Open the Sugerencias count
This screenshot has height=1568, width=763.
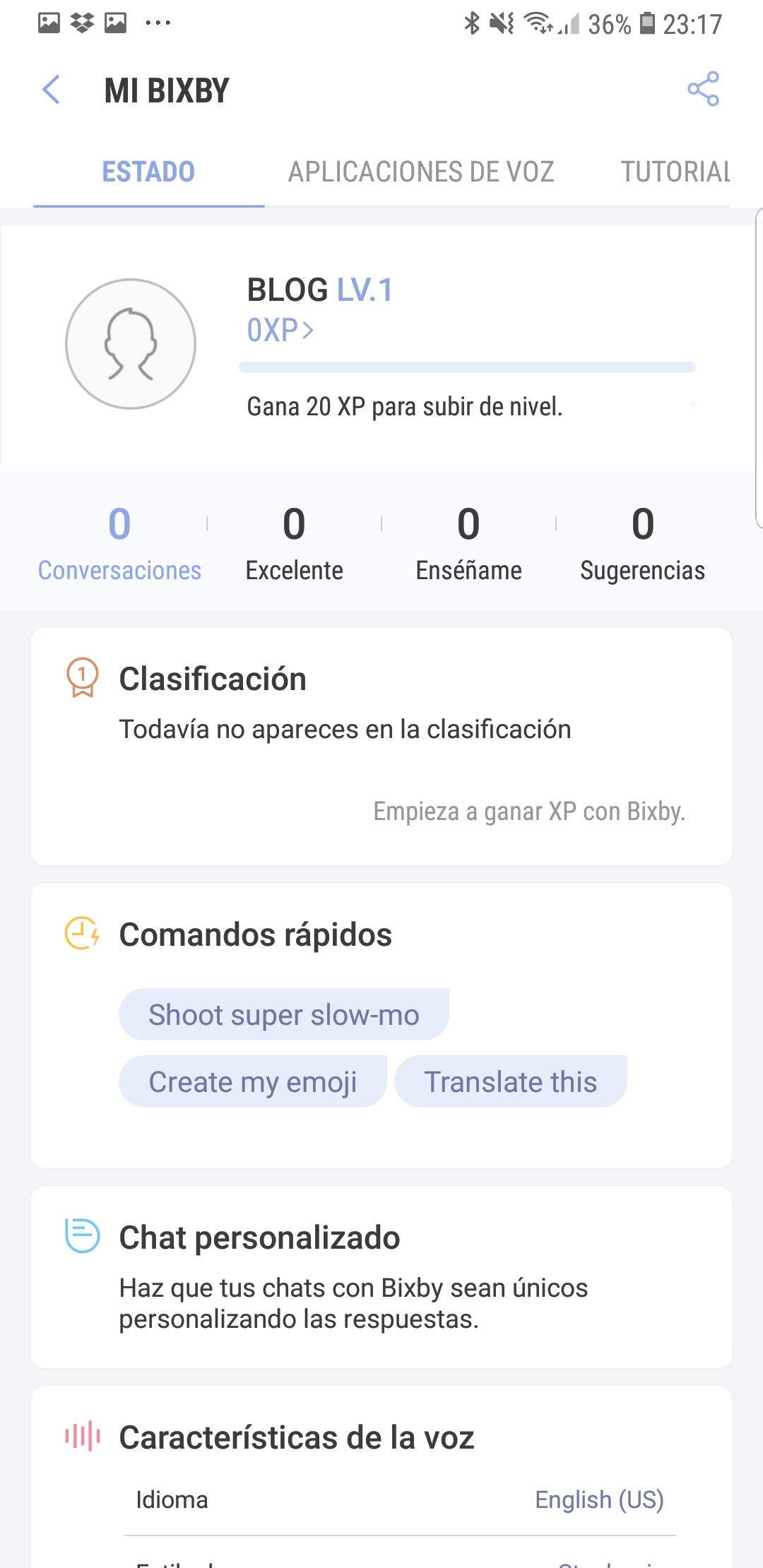[x=642, y=541]
